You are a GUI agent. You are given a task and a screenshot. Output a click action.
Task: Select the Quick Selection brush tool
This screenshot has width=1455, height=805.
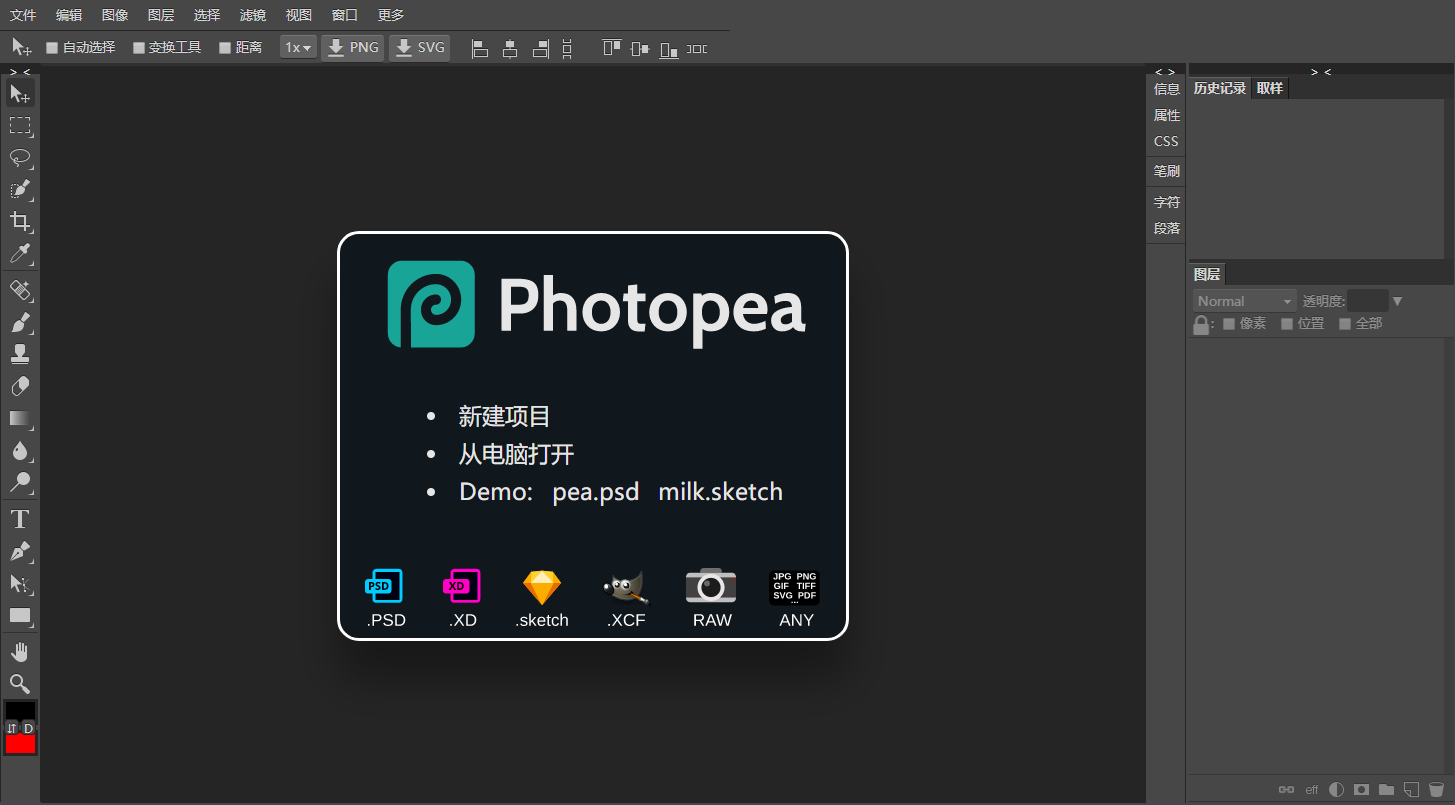(20, 190)
